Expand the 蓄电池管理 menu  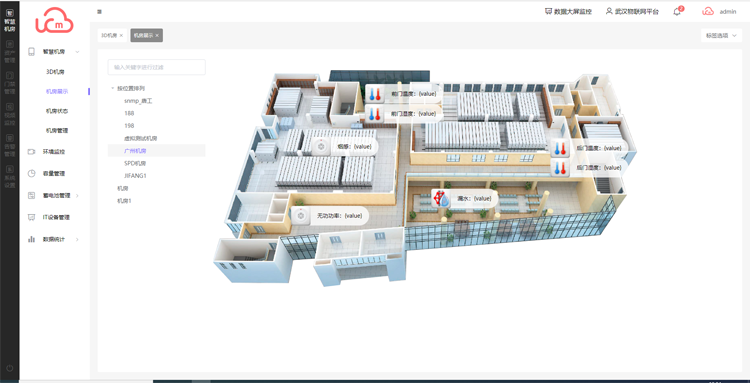tap(77, 196)
